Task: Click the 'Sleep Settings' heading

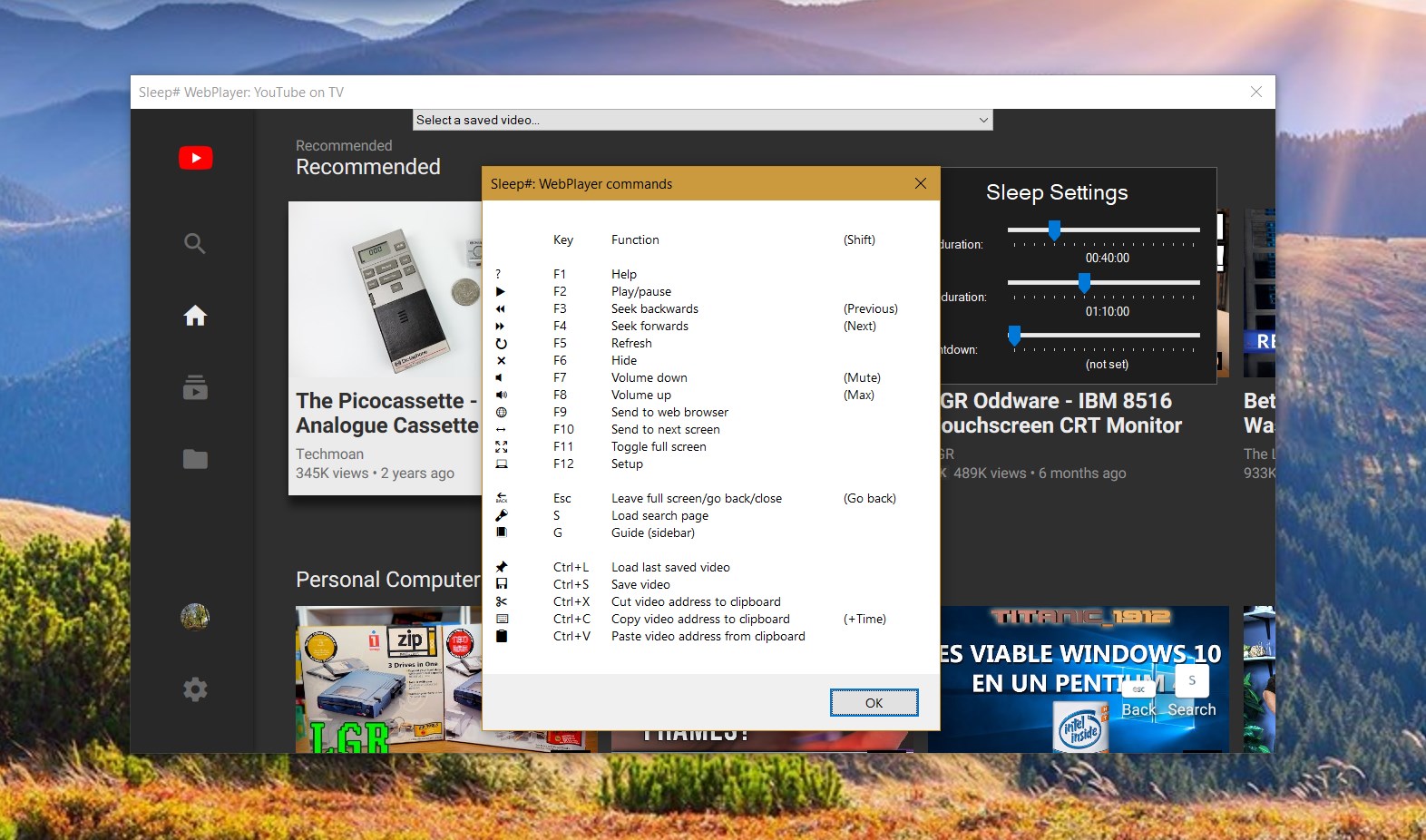Action: click(1057, 192)
